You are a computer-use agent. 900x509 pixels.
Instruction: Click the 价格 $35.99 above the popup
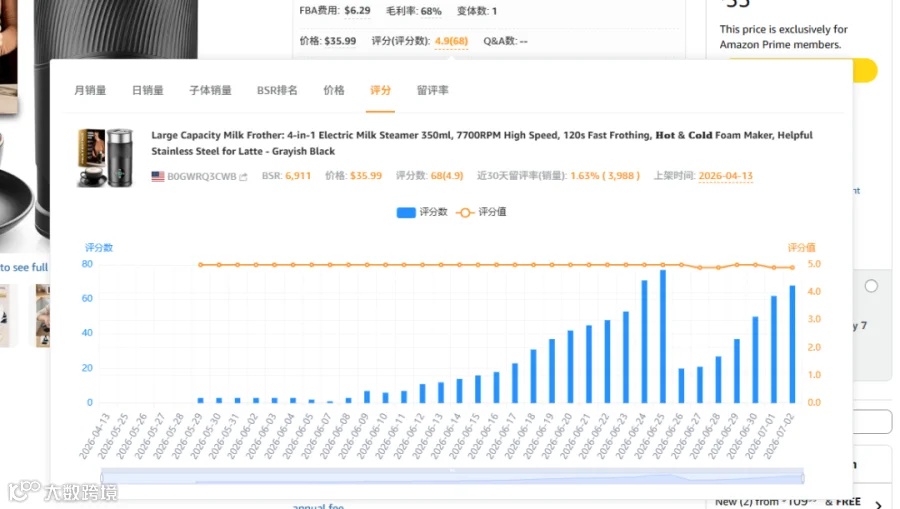click(x=340, y=41)
